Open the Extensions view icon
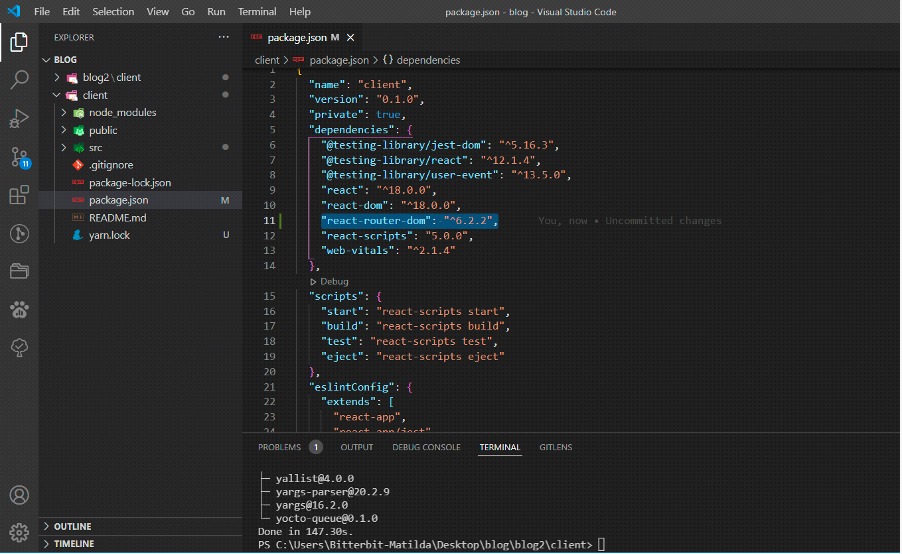902x554 pixels. point(19,195)
